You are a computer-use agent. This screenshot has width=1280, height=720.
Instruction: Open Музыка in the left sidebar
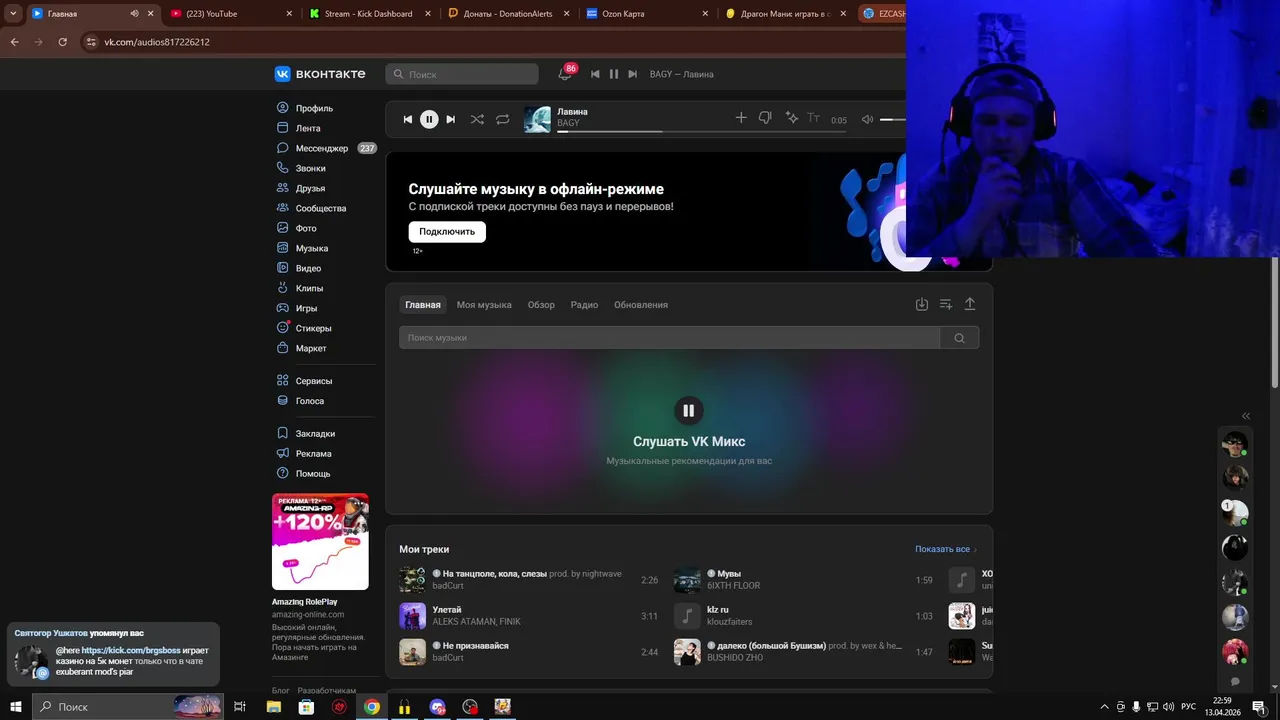312,248
